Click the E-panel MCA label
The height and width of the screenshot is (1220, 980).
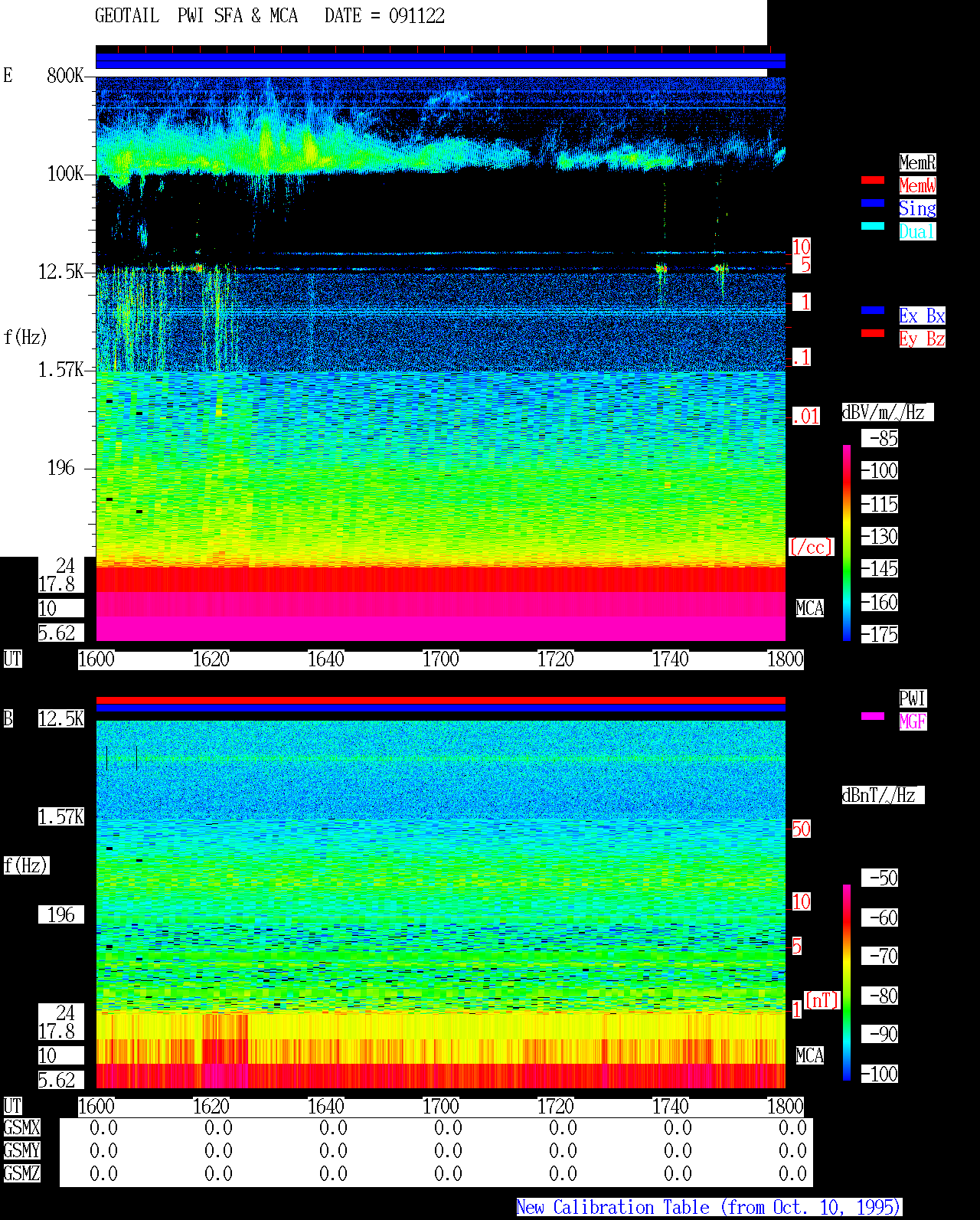(810, 609)
